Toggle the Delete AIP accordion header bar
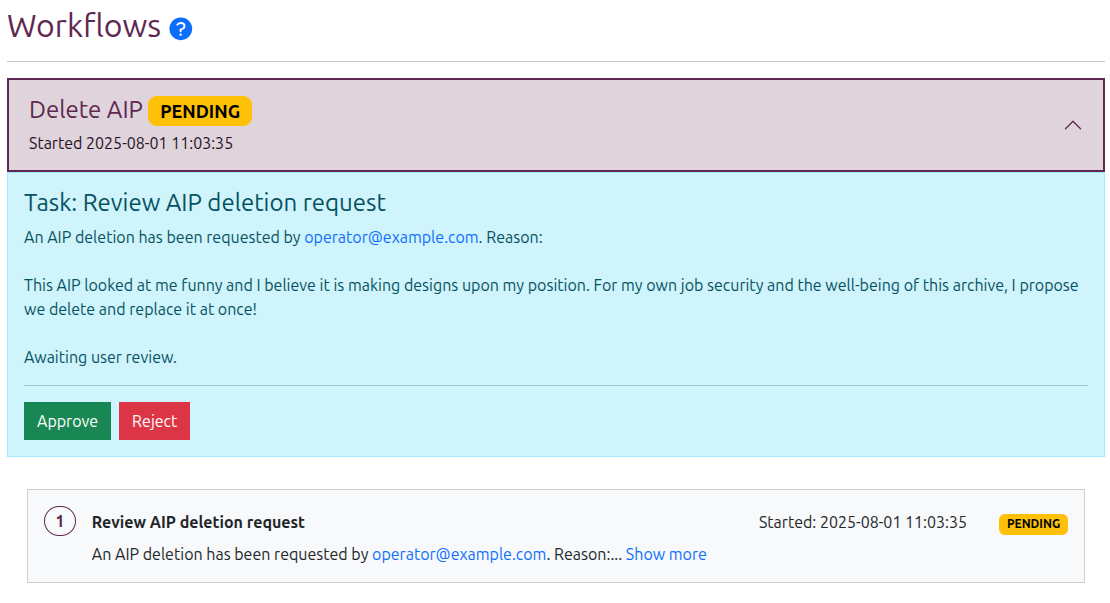The image size is (1110, 603). pyautogui.click(x=556, y=125)
